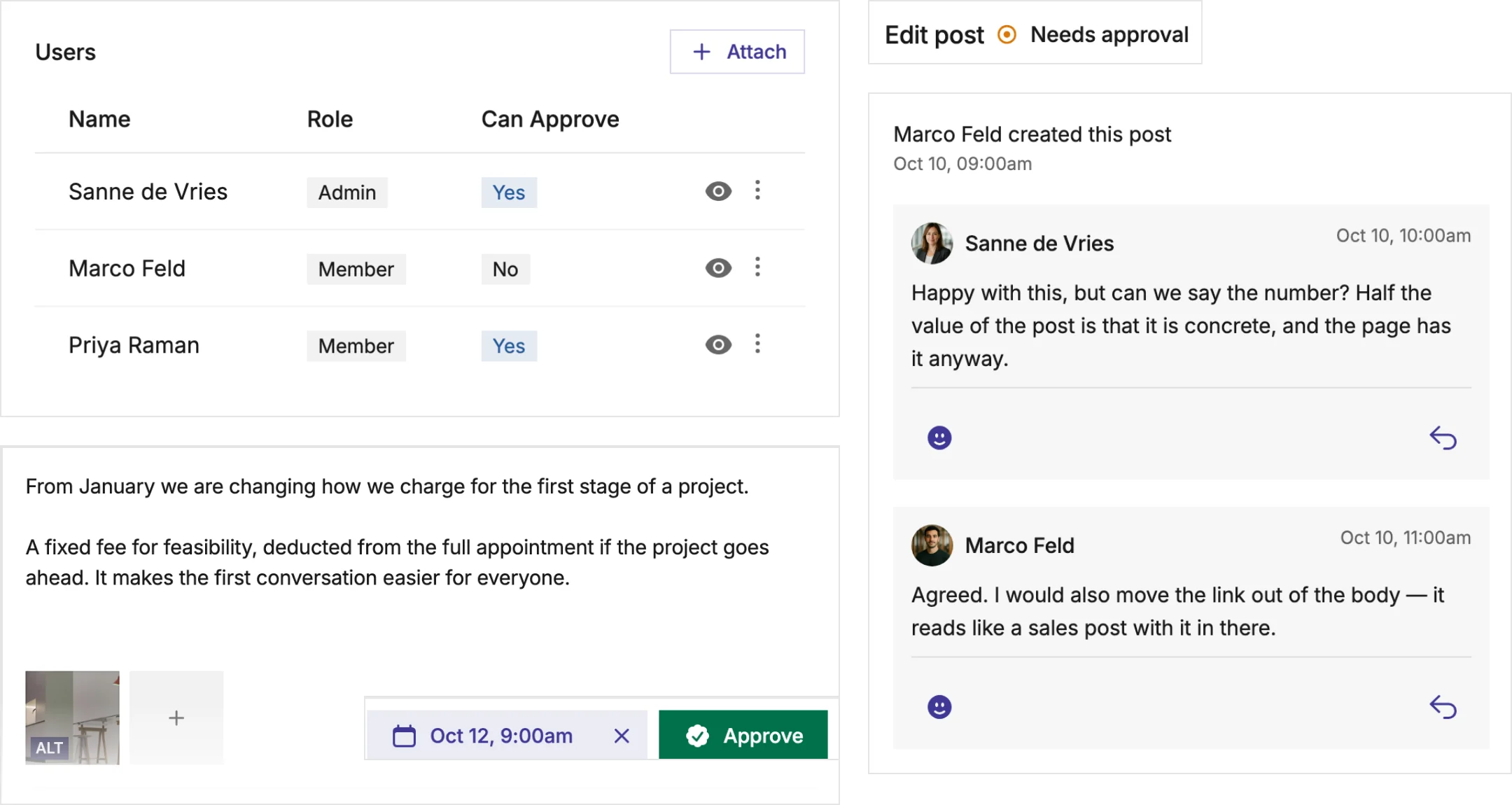Viewport: 1512px width, 805px height.
Task: Select Sanne de Vries name in table
Action: click(x=148, y=192)
